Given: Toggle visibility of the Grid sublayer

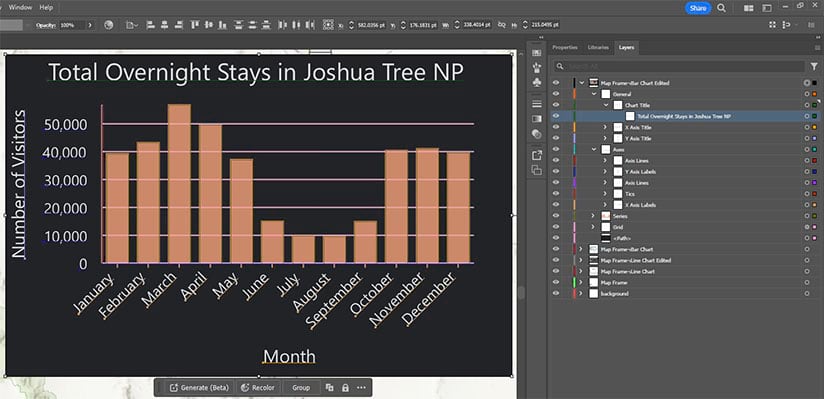Looking at the screenshot, I should 556,227.
